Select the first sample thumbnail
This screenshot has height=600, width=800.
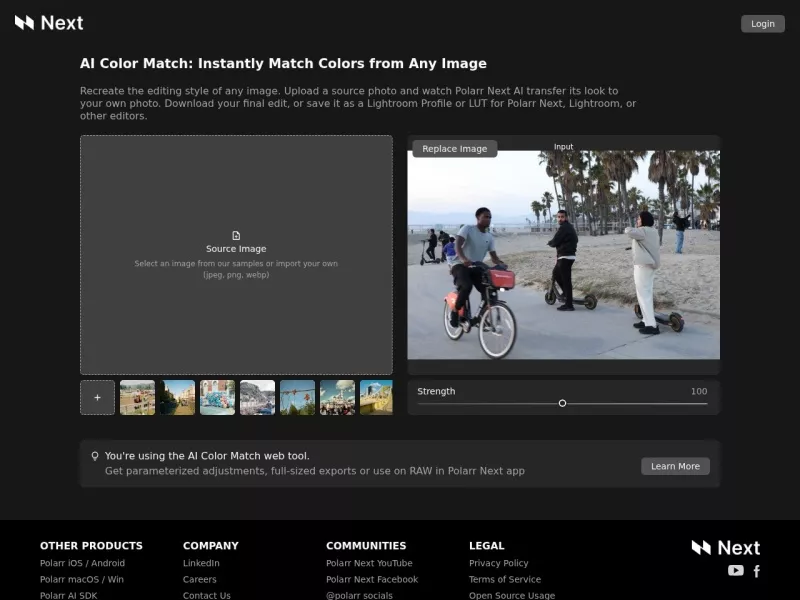pos(137,397)
